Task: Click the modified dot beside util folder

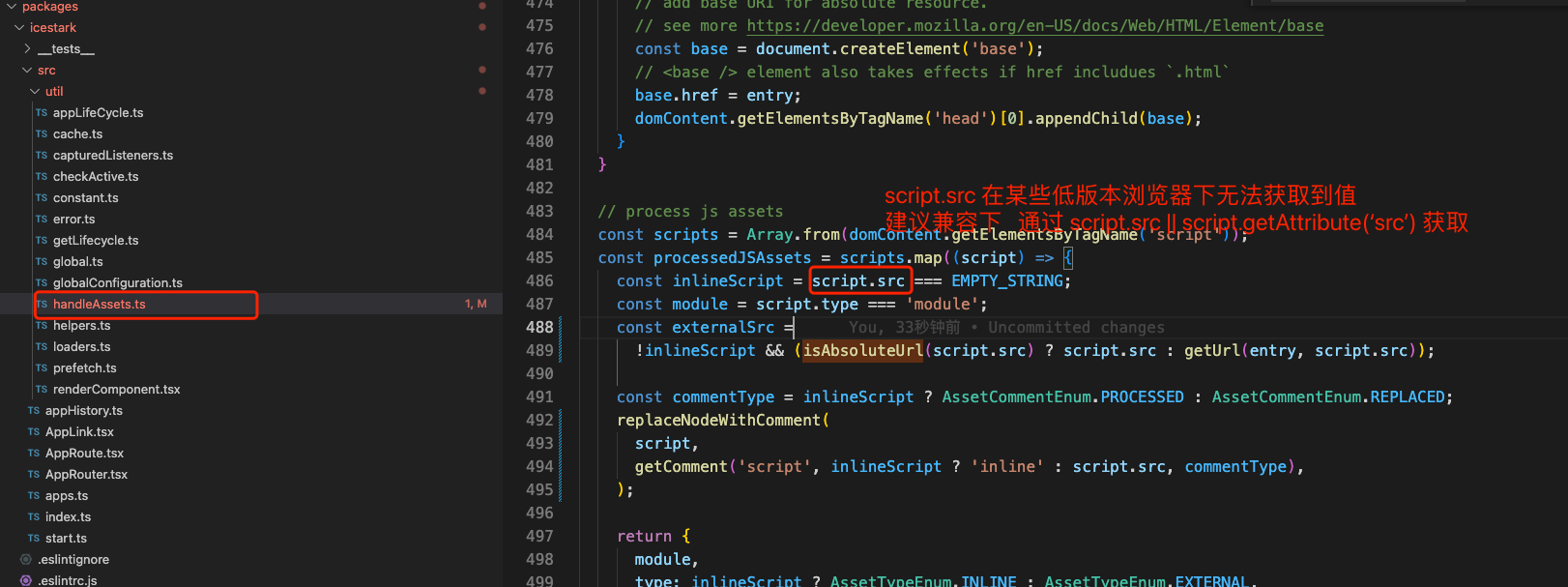Action: 482,91
